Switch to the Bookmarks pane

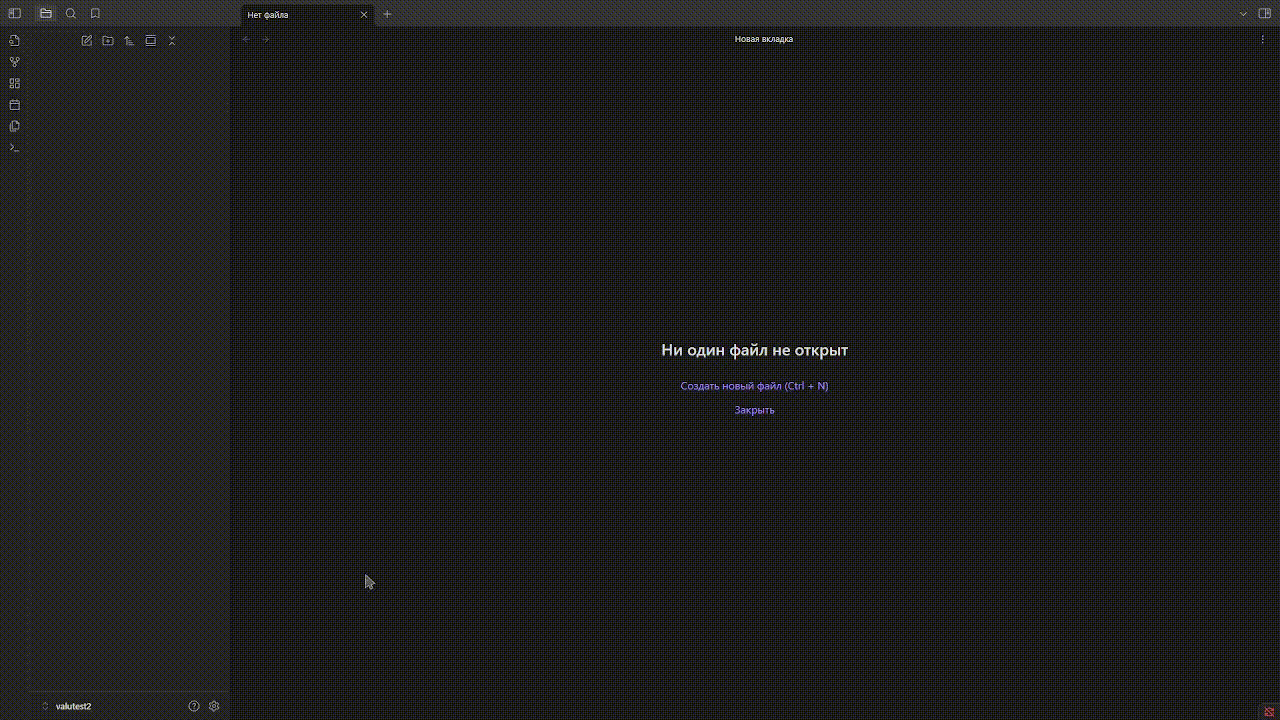(95, 14)
